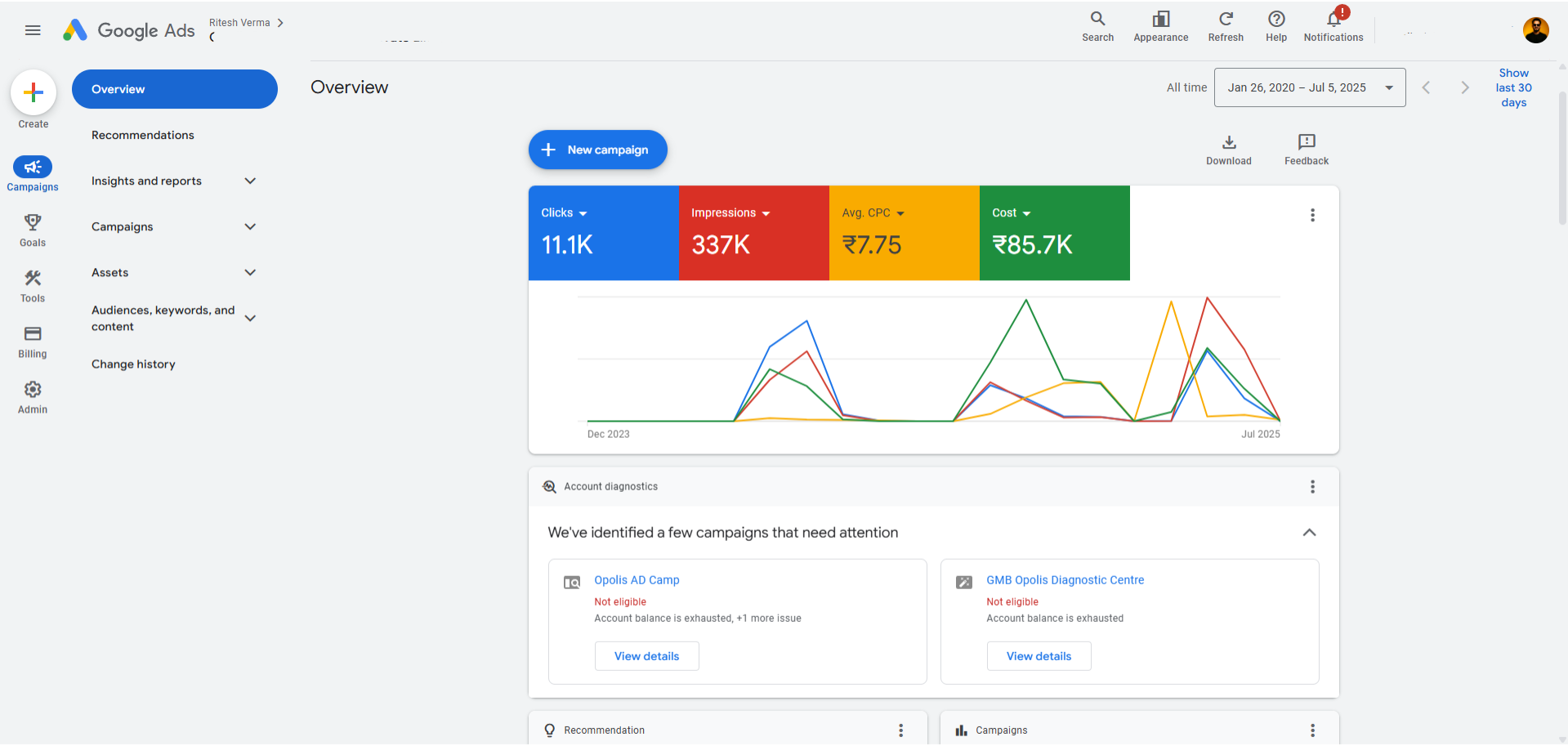Screen dimensions: 1568x746
Task: Open the Tools wrench icon
Action: click(x=33, y=279)
